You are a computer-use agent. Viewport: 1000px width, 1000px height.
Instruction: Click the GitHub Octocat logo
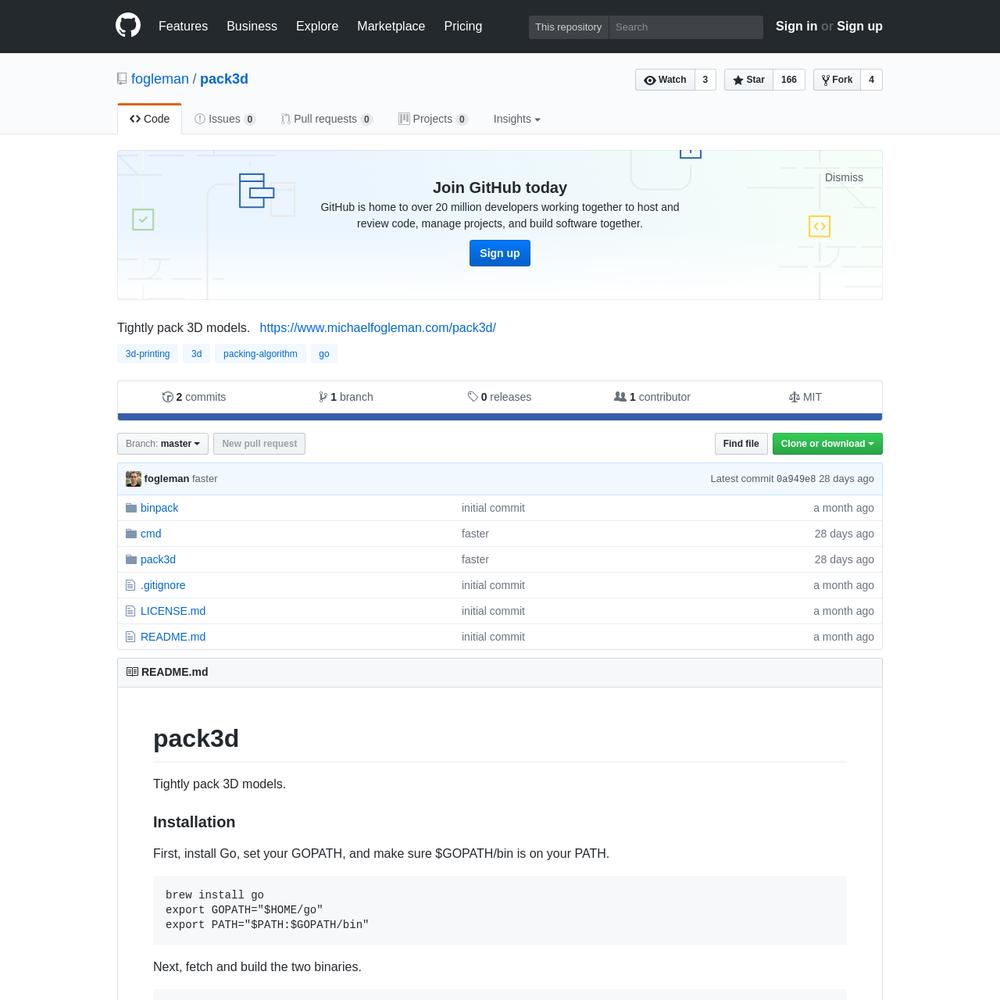point(128,26)
